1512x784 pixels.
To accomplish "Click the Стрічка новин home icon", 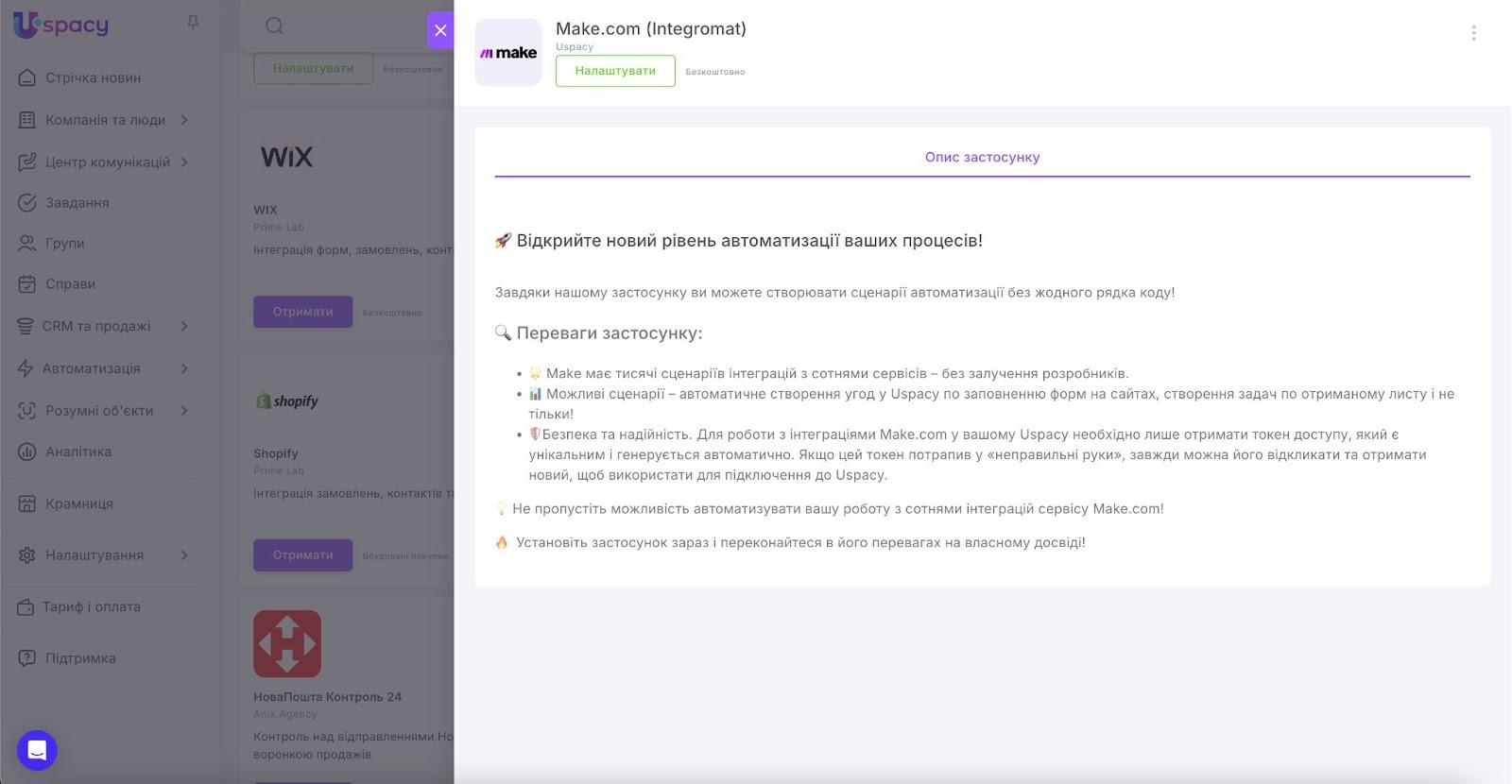I will pos(27,77).
